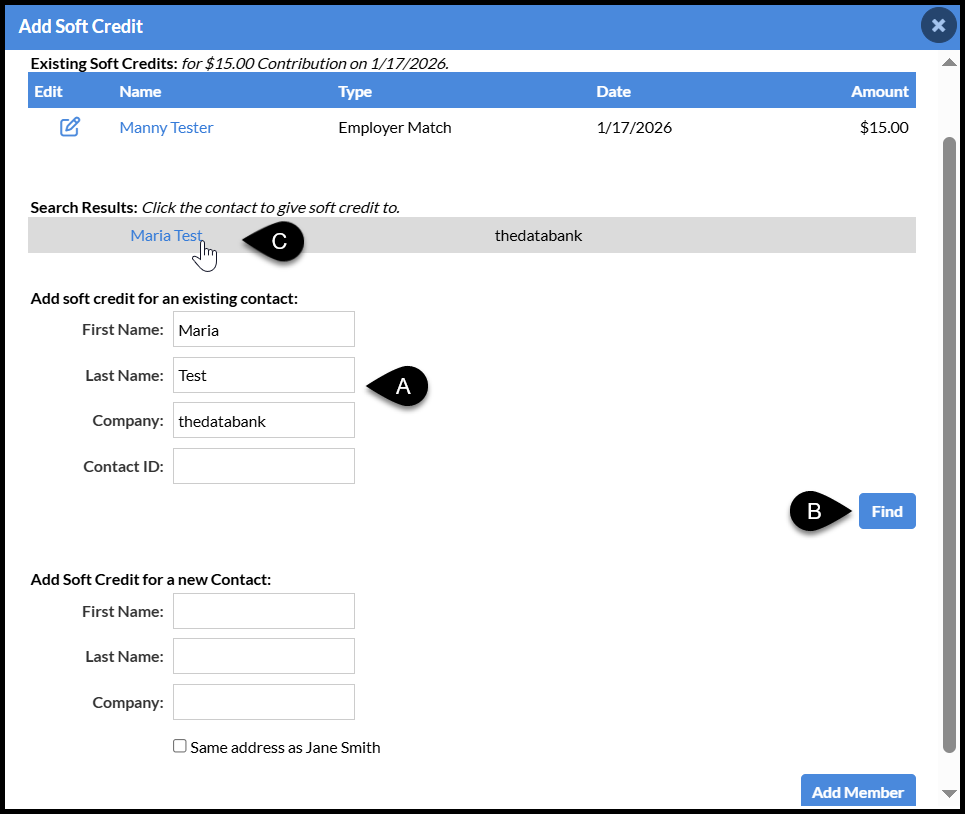Image resolution: width=965 pixels, height=814 pixels.
Task: Click into the Contact ID field
Action: click(x=263, y=466)
